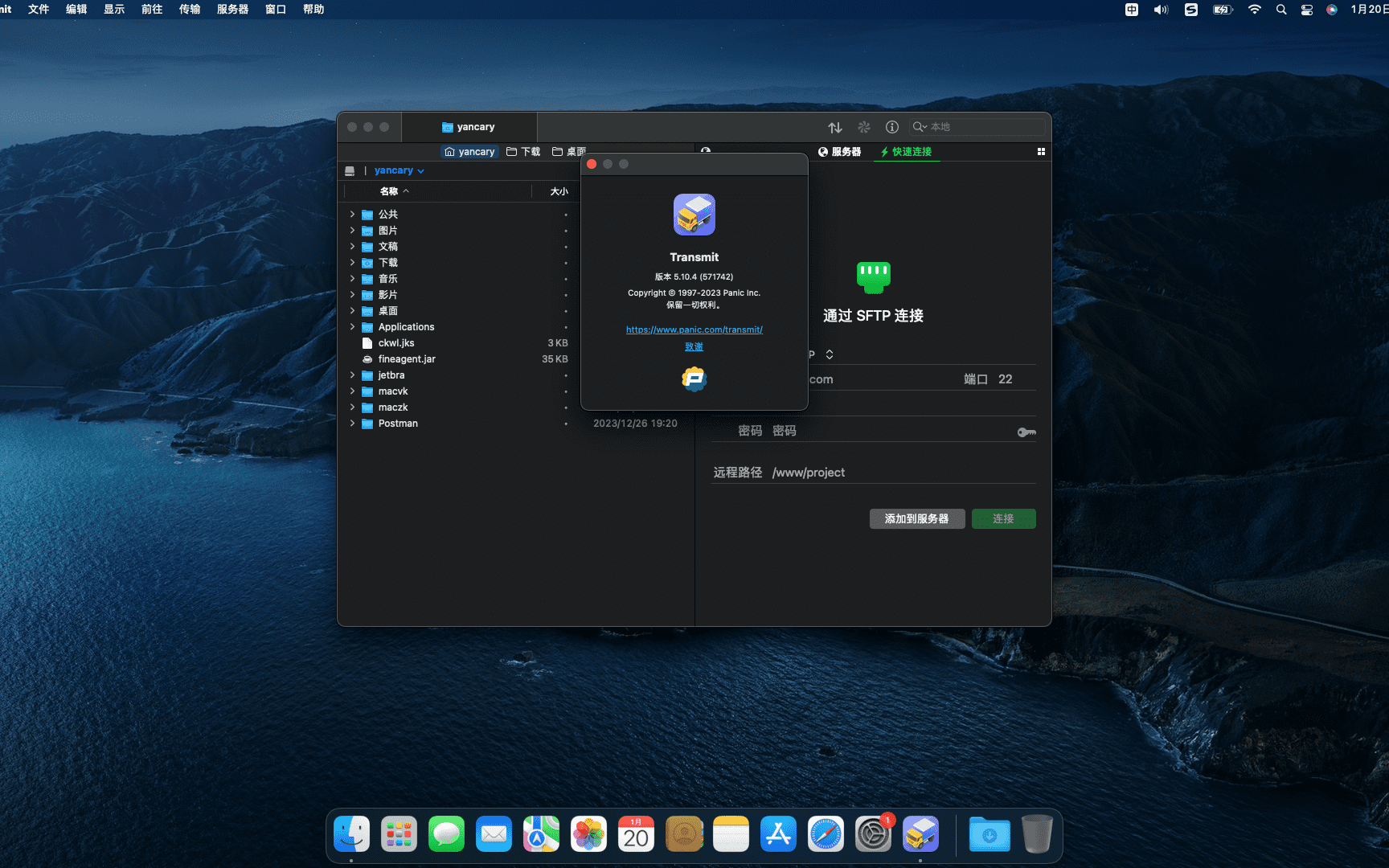
Task: Open the 下载 favorite folder shortcut
Action: (523, 152)
